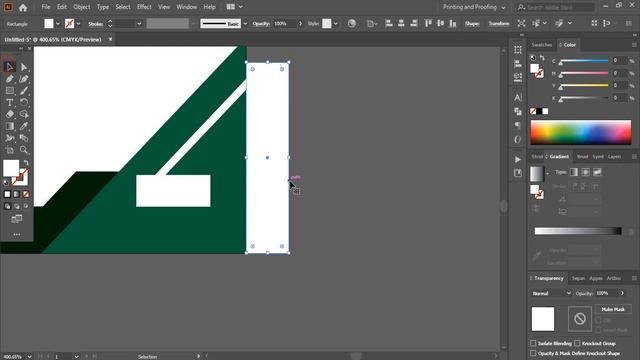Select the Selection tool (black arrow)
Viewport: 640px width, 360px height.
click(9, 67)
